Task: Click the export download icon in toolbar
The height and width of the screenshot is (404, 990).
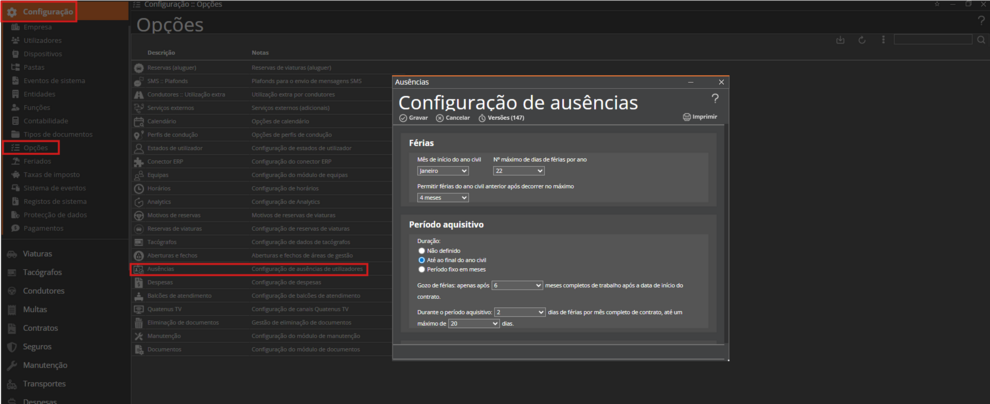Action: pos(840,40)
